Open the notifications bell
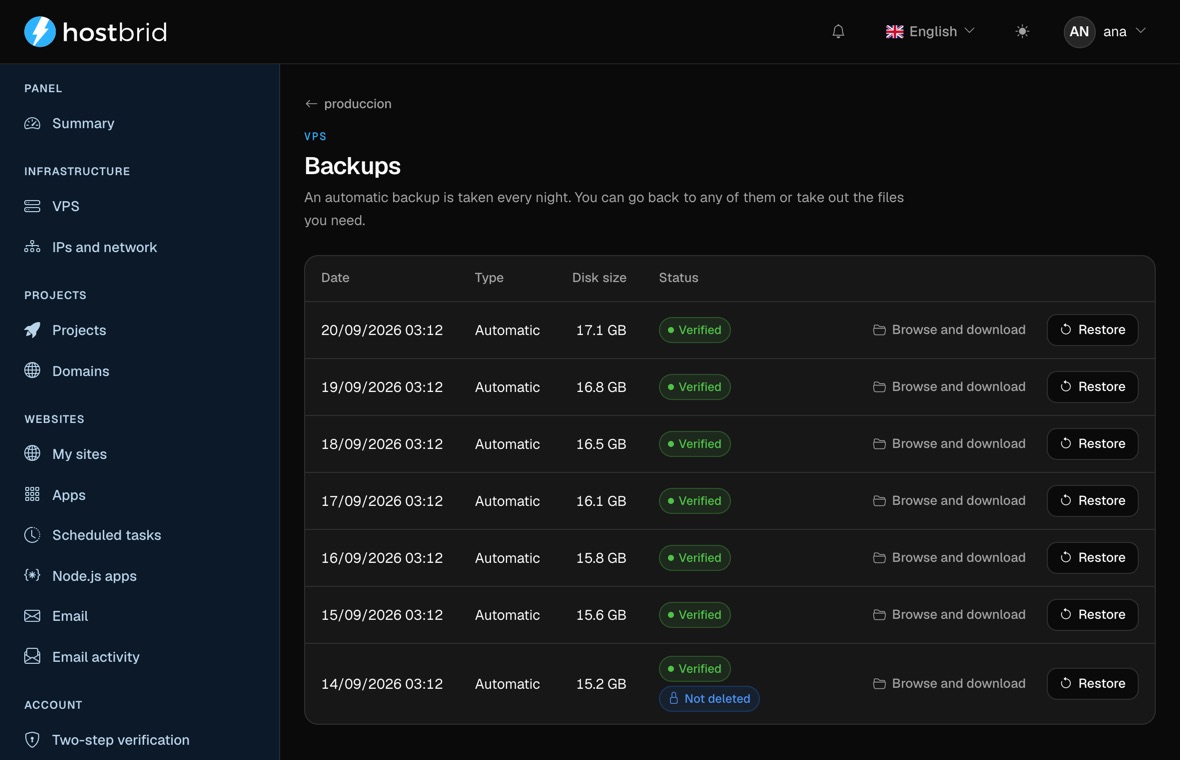Image resolution: width=1180 pixels, height=760 pixels. [838, 32]
